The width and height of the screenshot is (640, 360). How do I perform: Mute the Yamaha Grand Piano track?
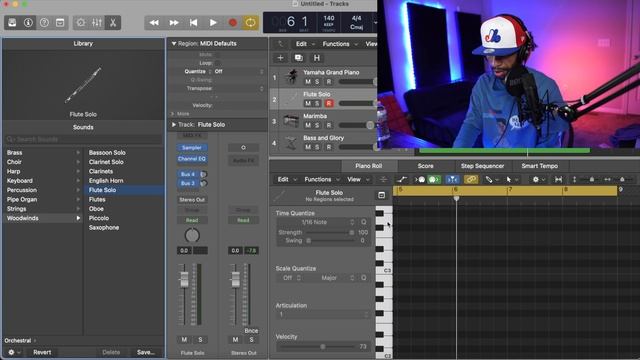pos(308,82)
